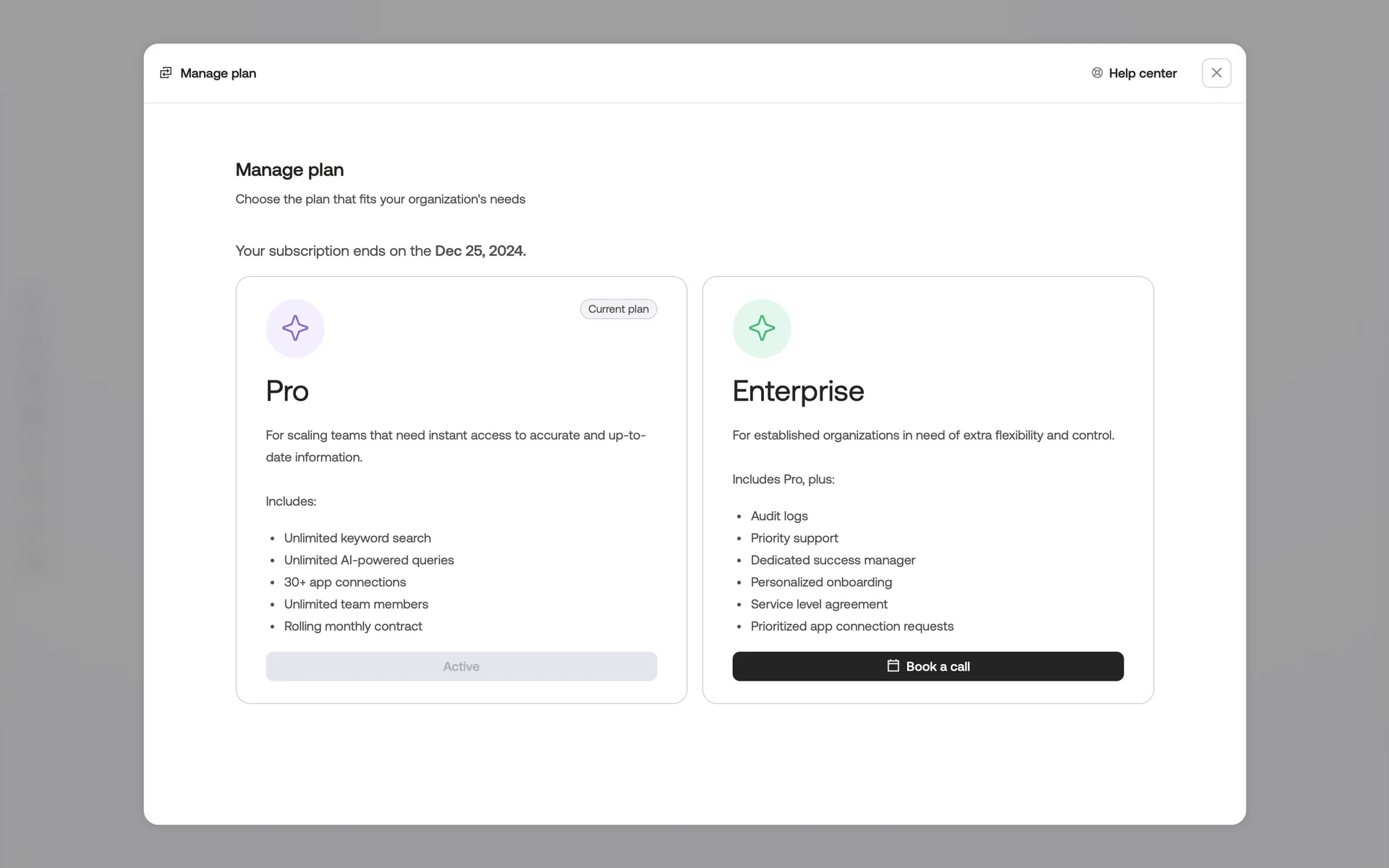The width and height of the screenshot is (1389, 868).
Task: Click the Manage plan title in header bar
Action: tap(218, 73)
